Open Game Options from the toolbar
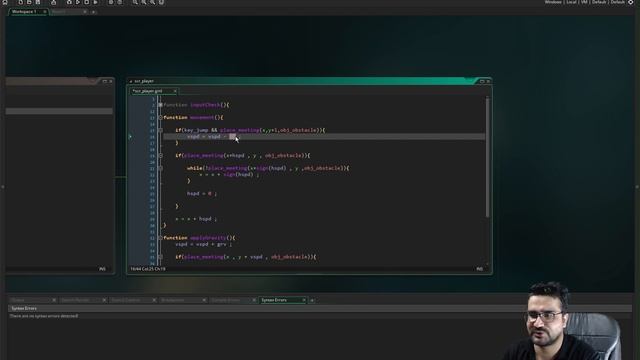Viewport: 640px width, 360px height. click(x=111, y=2)
